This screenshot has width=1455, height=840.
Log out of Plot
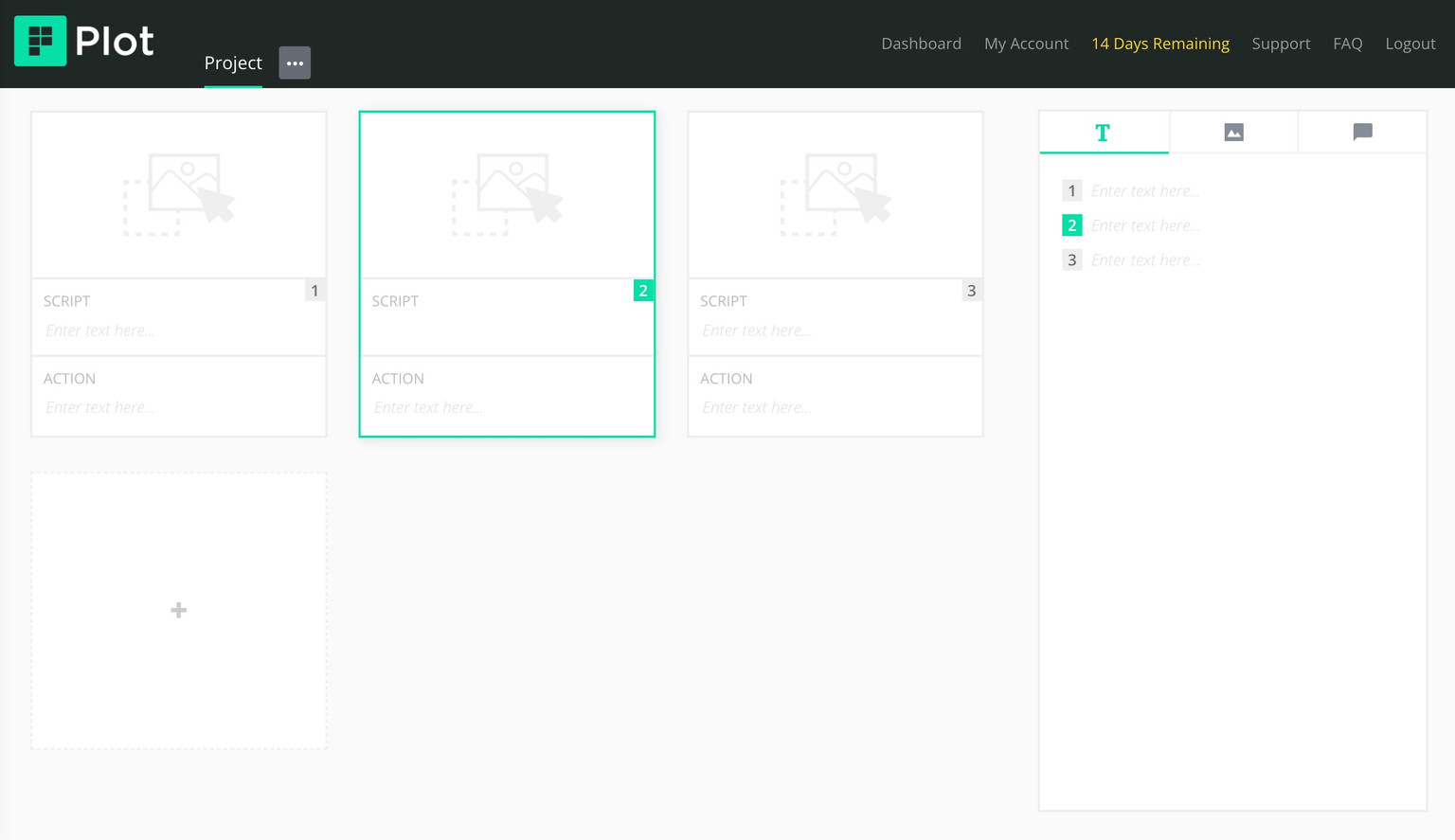pyautogui.click(x=1410, y=44)
